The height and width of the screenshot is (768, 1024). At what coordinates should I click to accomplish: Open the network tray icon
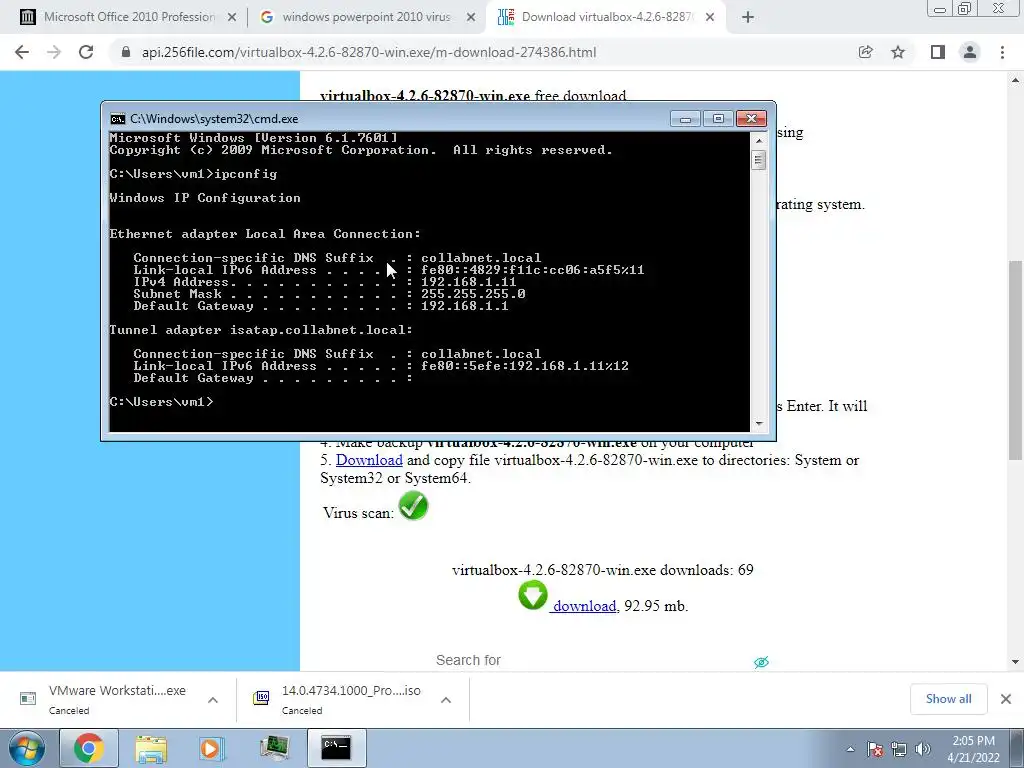pyautogui.click(x=899, y=750)
